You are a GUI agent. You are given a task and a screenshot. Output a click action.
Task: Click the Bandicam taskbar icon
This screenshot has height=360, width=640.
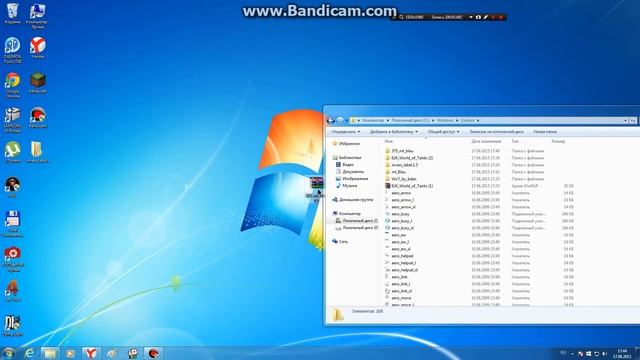(153, 353)
